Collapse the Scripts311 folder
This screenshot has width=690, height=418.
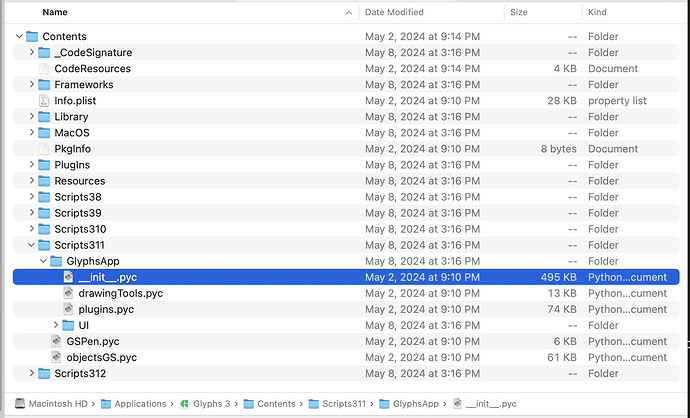[x=32, y=245]
